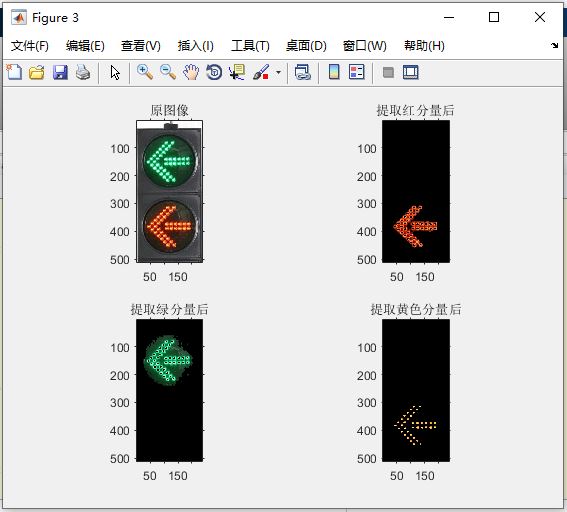Image resolution: width=567 pixels, height=512 pixels.
Task: Activate the Zoom In magnifier tool
Action: pos(145,72)
